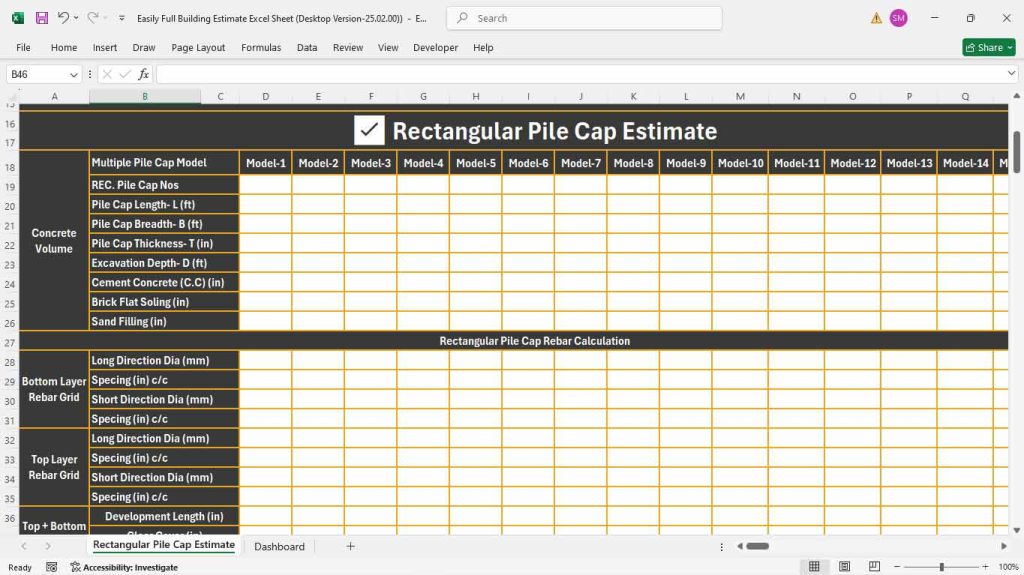Click Accessibility: Investigate status item
This screenshot has width=1024, height=575.
click(x=124, y=567)
